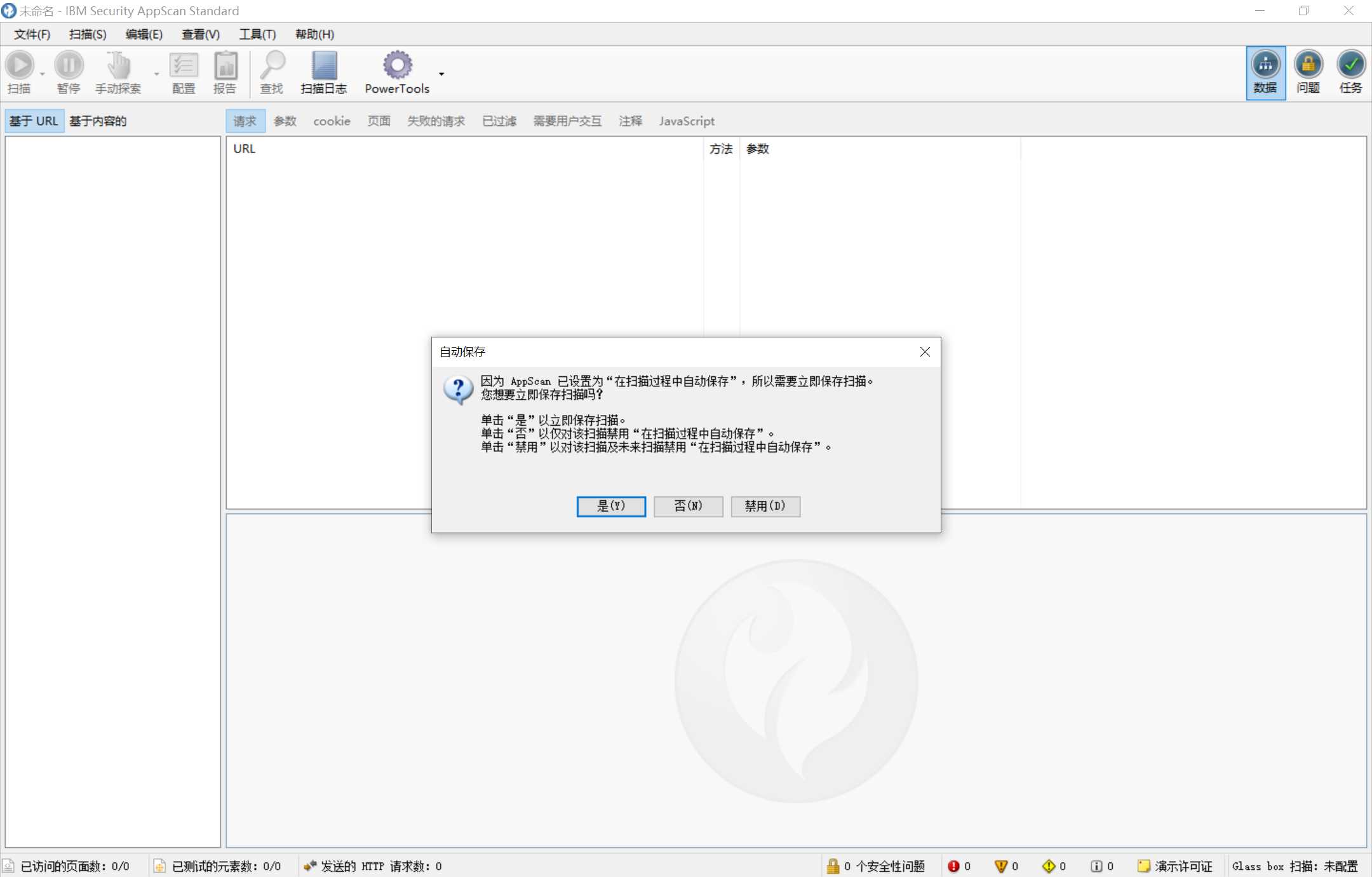
Task: Click Glass box 扫描: 未配置 status text
Action: (1295, 866)
